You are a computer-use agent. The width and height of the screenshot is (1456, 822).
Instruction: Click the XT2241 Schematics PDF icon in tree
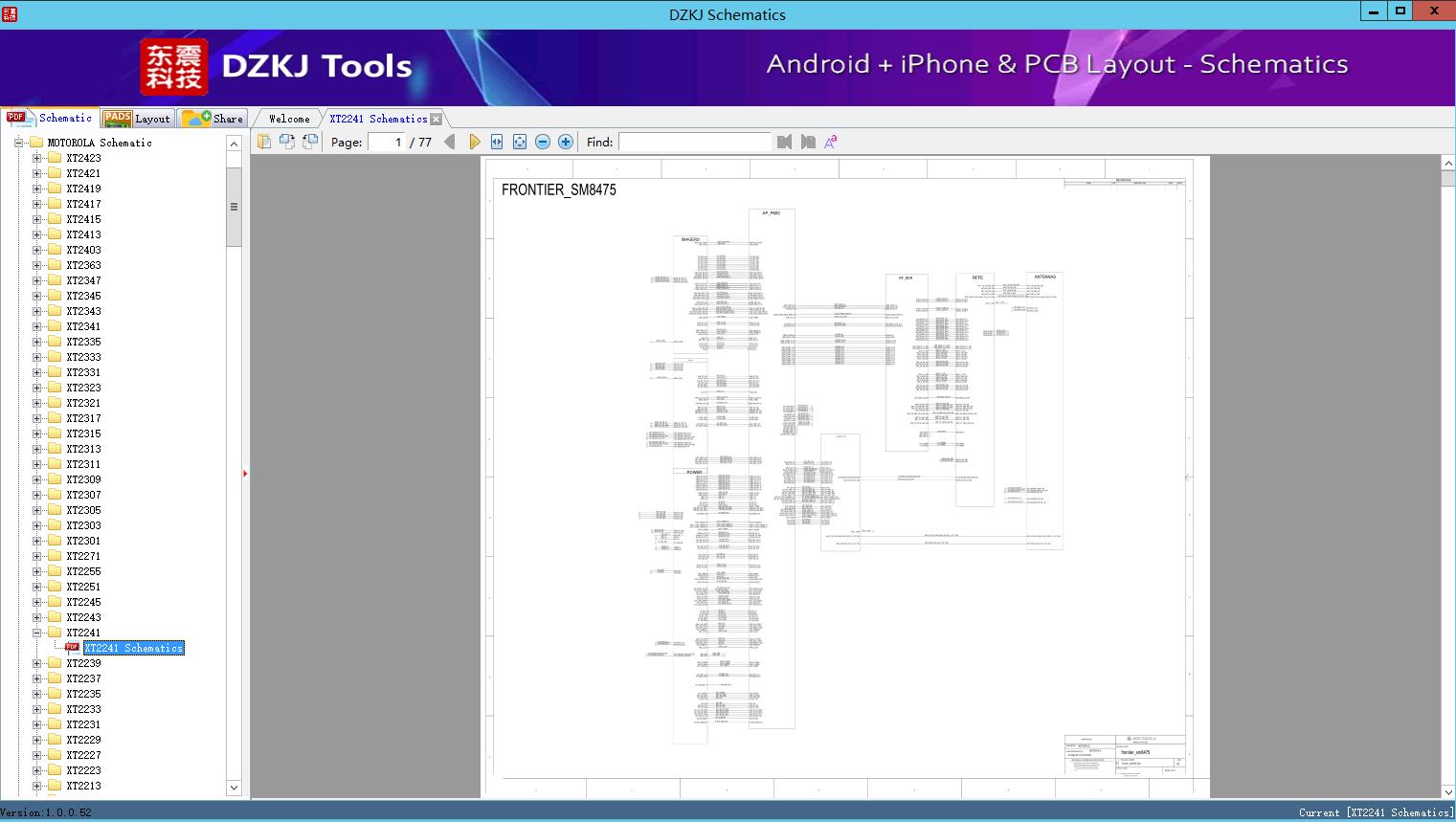pyautogui.click(x=72, y=648)
